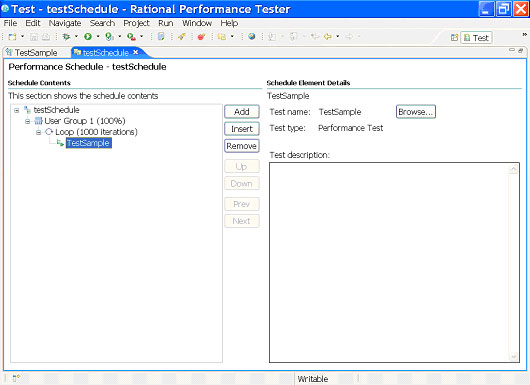The width and height of the screenshot is (530, 385).
Task: Click the description scrollbar up arrow
Action: [514, 168]
